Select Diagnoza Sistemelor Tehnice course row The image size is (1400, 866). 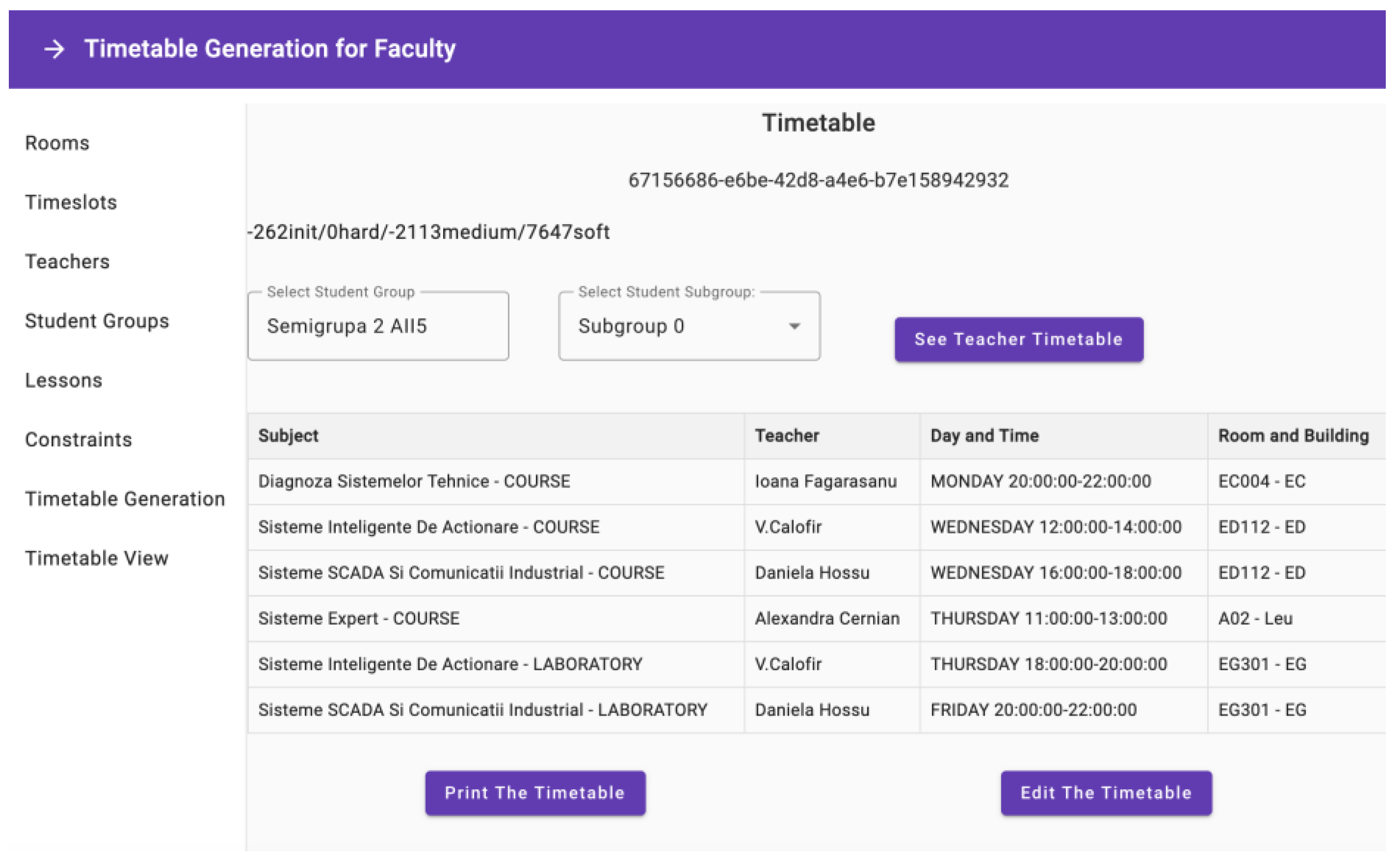pos(414,482)
